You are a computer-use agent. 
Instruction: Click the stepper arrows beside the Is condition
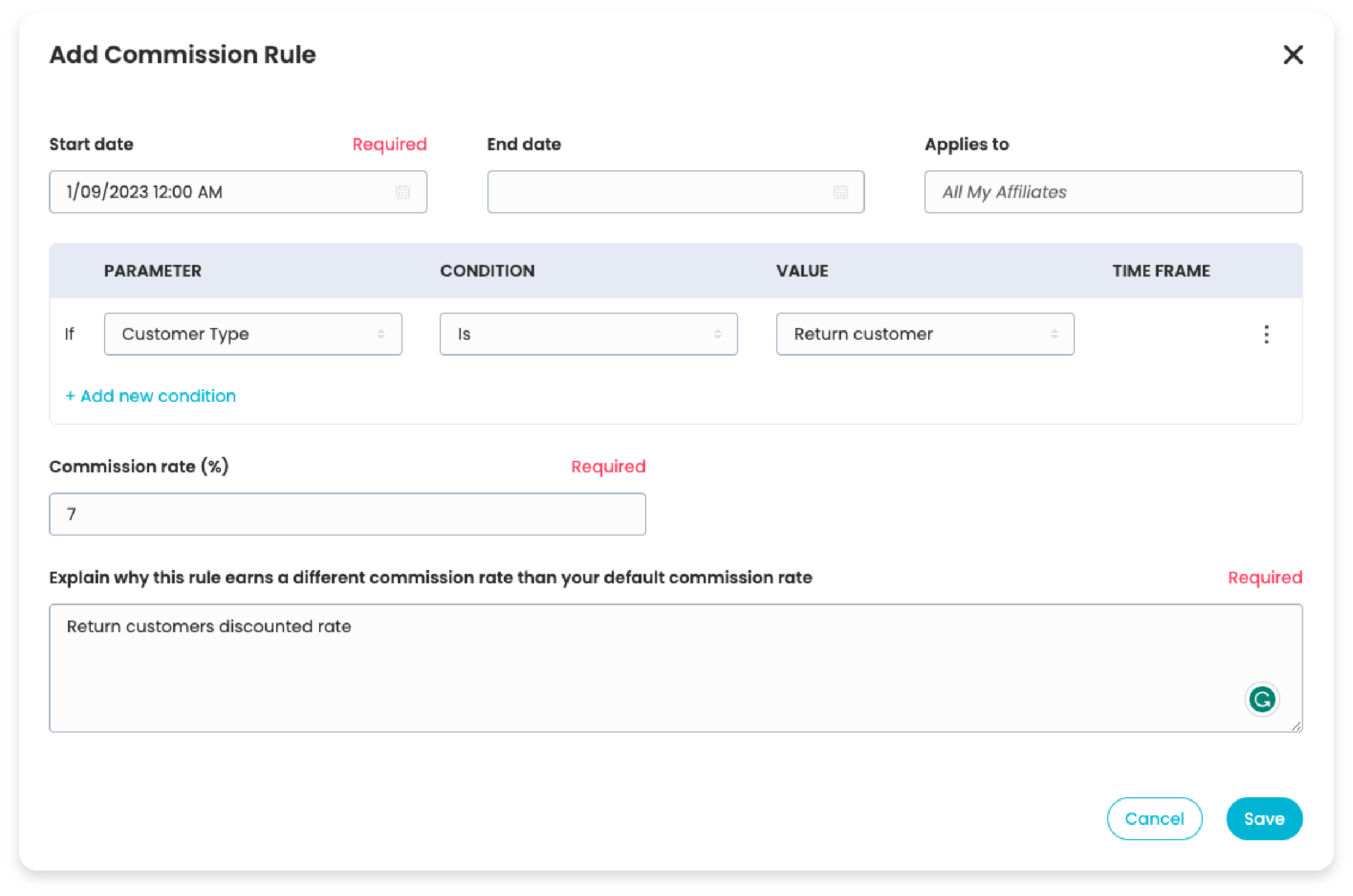click(718, 334)
